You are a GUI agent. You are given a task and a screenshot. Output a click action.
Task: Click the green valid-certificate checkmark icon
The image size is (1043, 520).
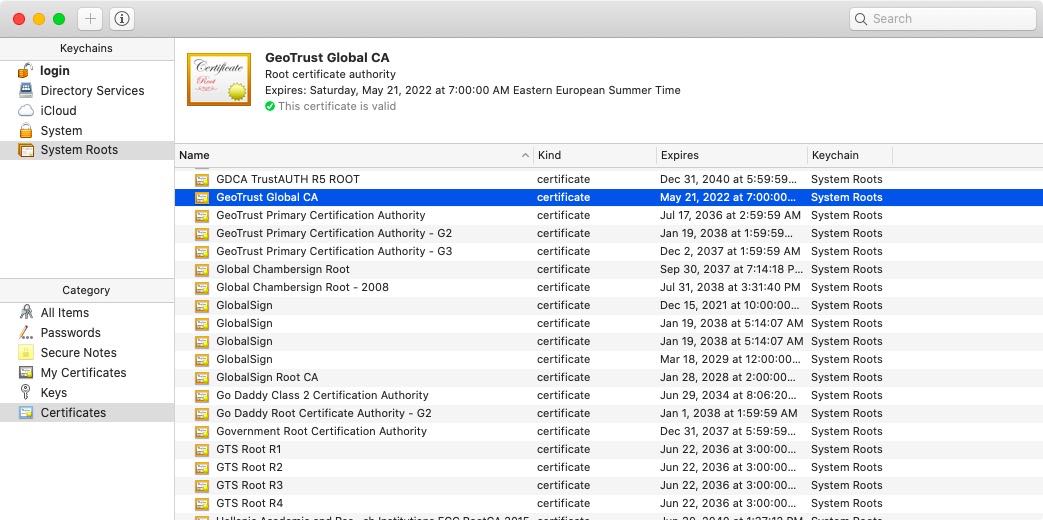coord(269,106)
